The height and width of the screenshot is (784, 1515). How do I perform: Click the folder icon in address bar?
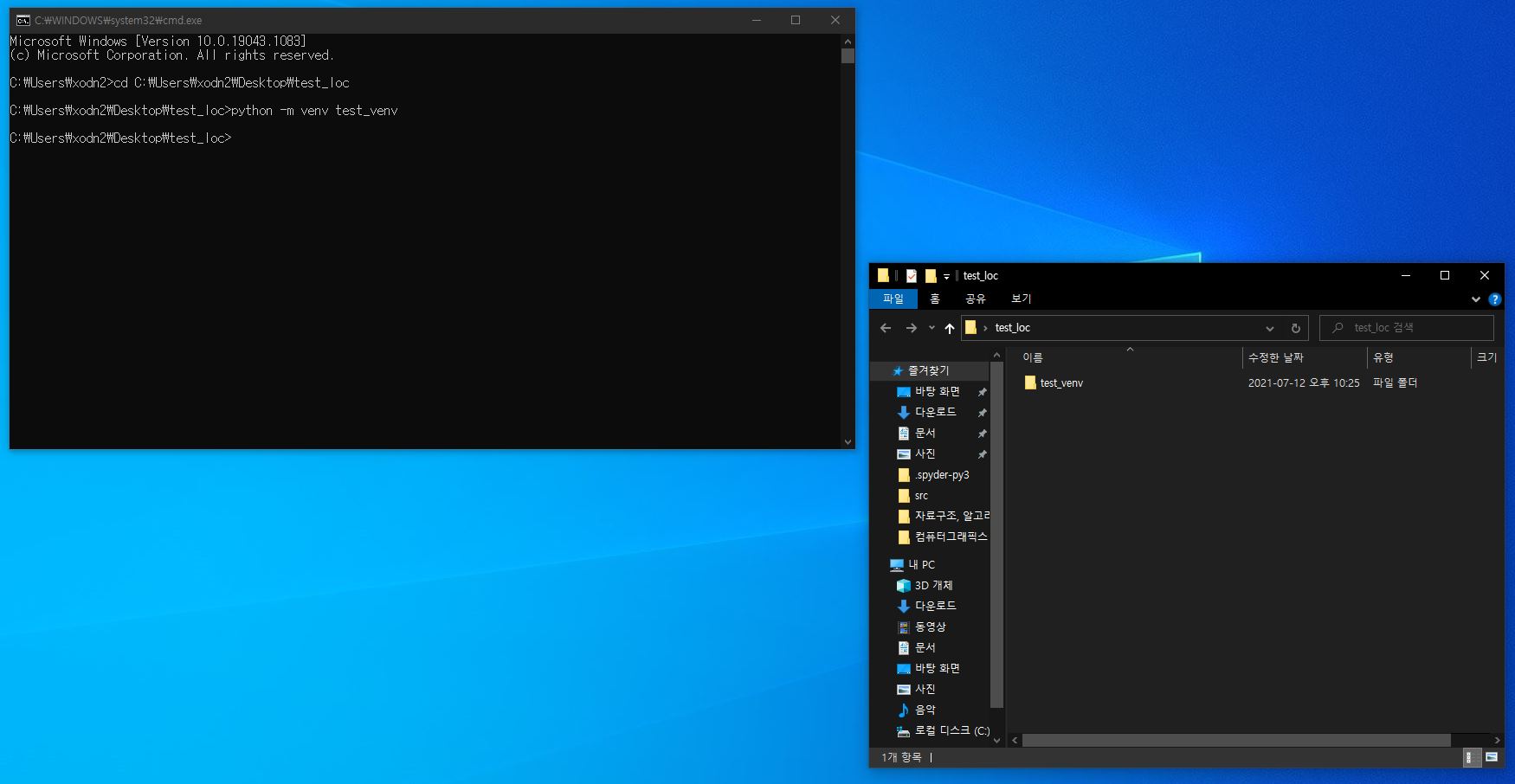[x=970, y=327]
